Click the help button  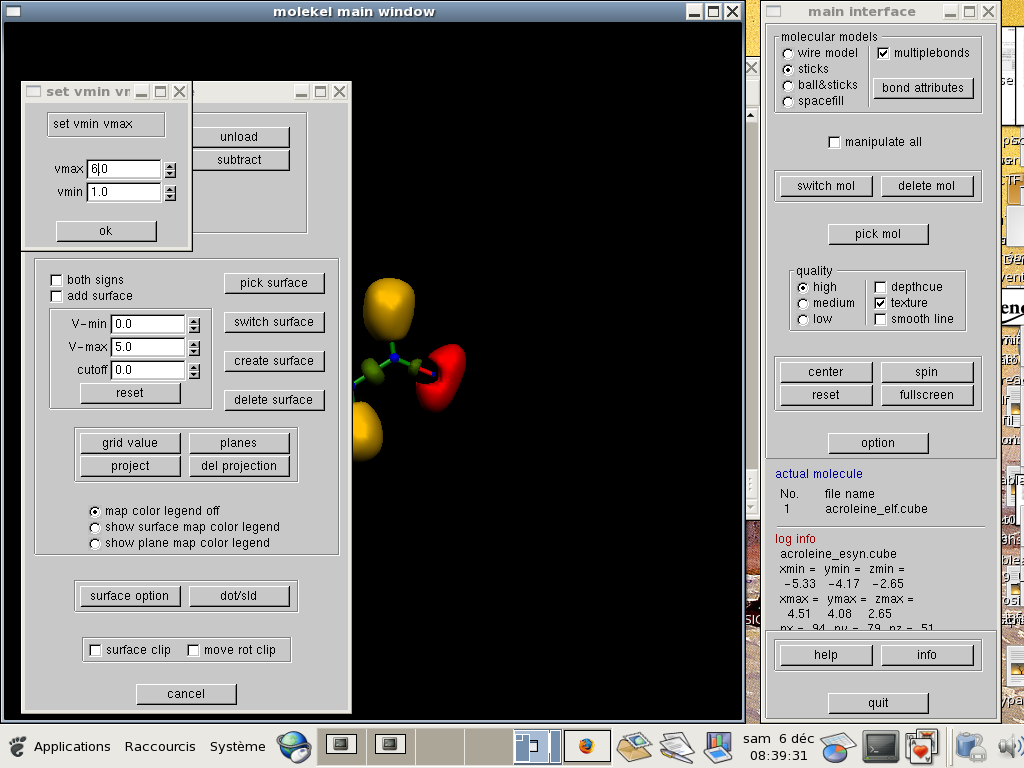pyautogui.click(x=825, y=655)
